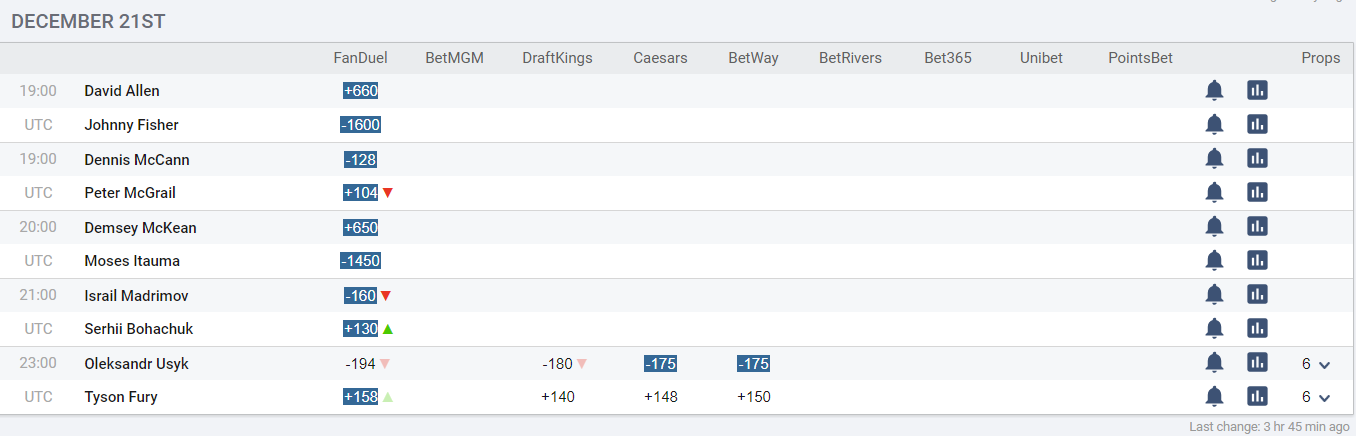Toggle the alert bell for Tyson Fury
Screen dimensions: 1356x436
[x=1214, y=397]
